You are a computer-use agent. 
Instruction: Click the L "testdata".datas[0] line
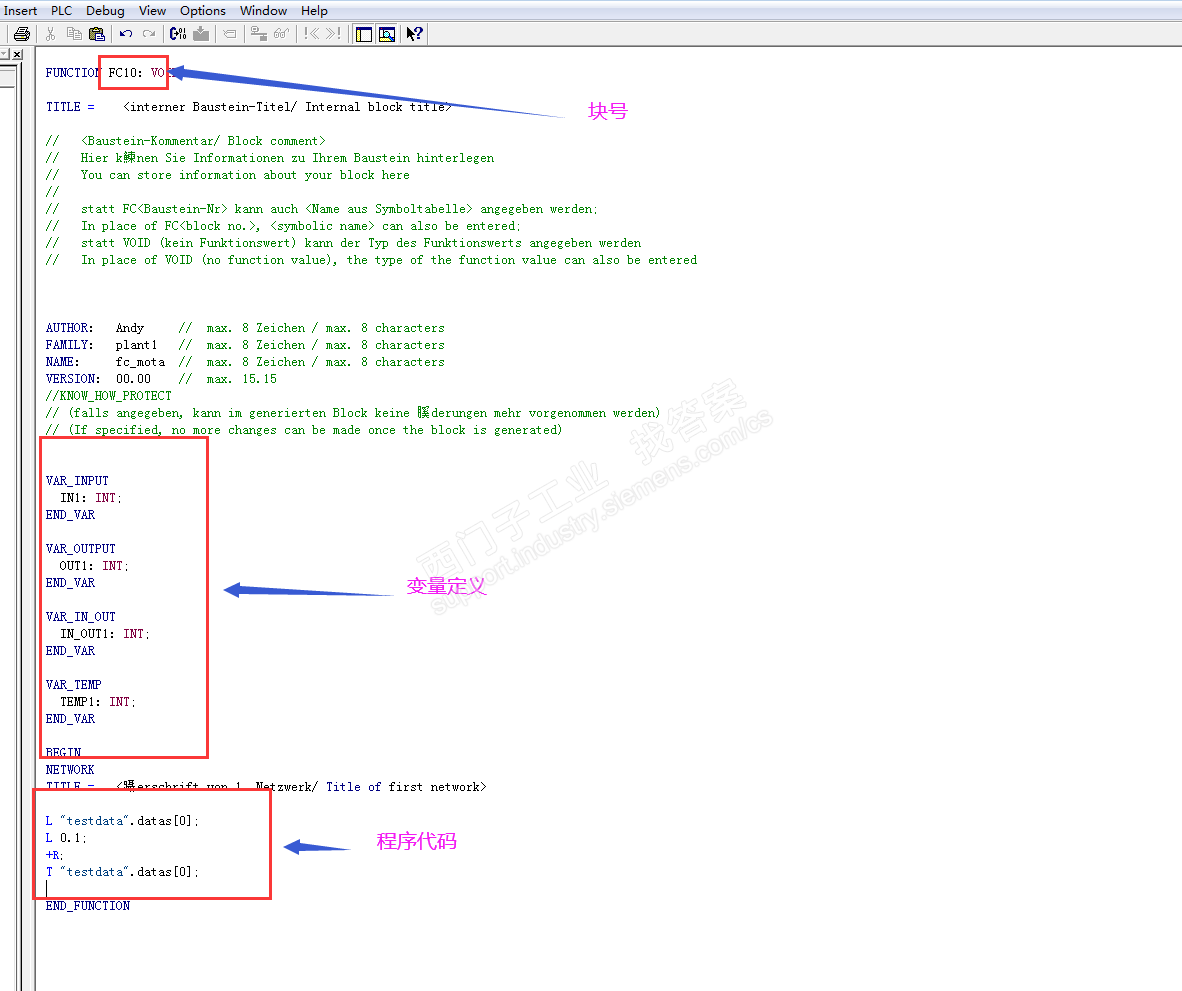122,821
